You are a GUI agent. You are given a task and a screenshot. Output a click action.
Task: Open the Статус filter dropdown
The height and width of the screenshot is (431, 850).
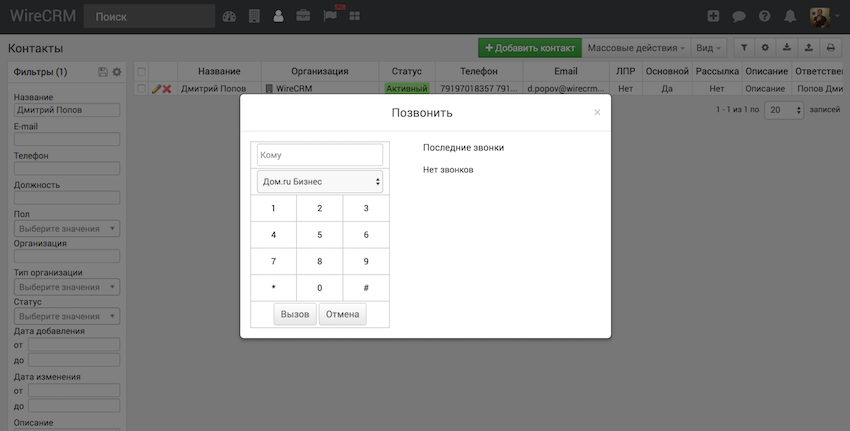coord(66,316)
